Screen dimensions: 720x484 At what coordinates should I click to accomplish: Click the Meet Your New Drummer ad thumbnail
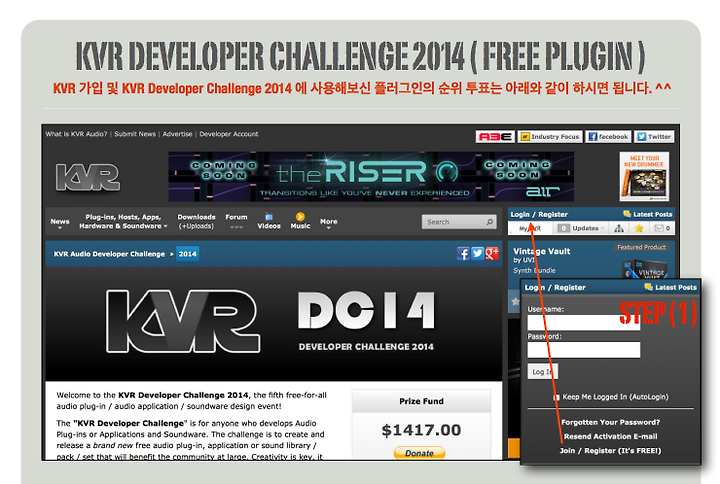pos(644,177)
